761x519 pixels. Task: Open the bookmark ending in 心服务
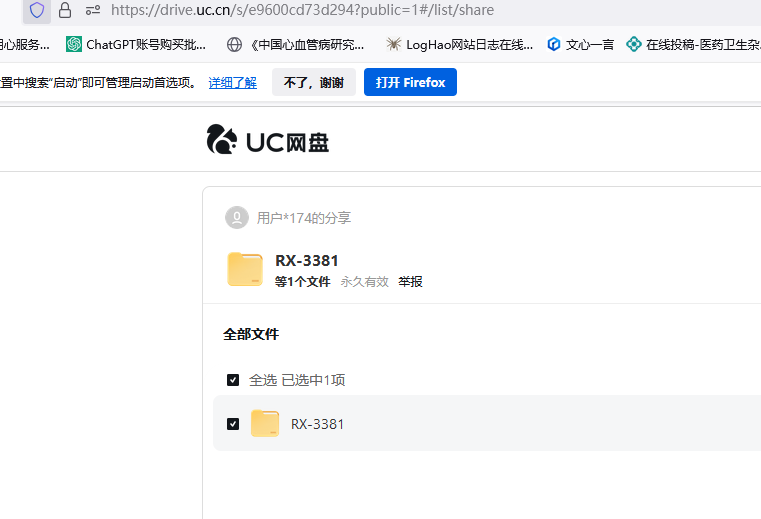(24, 45)
